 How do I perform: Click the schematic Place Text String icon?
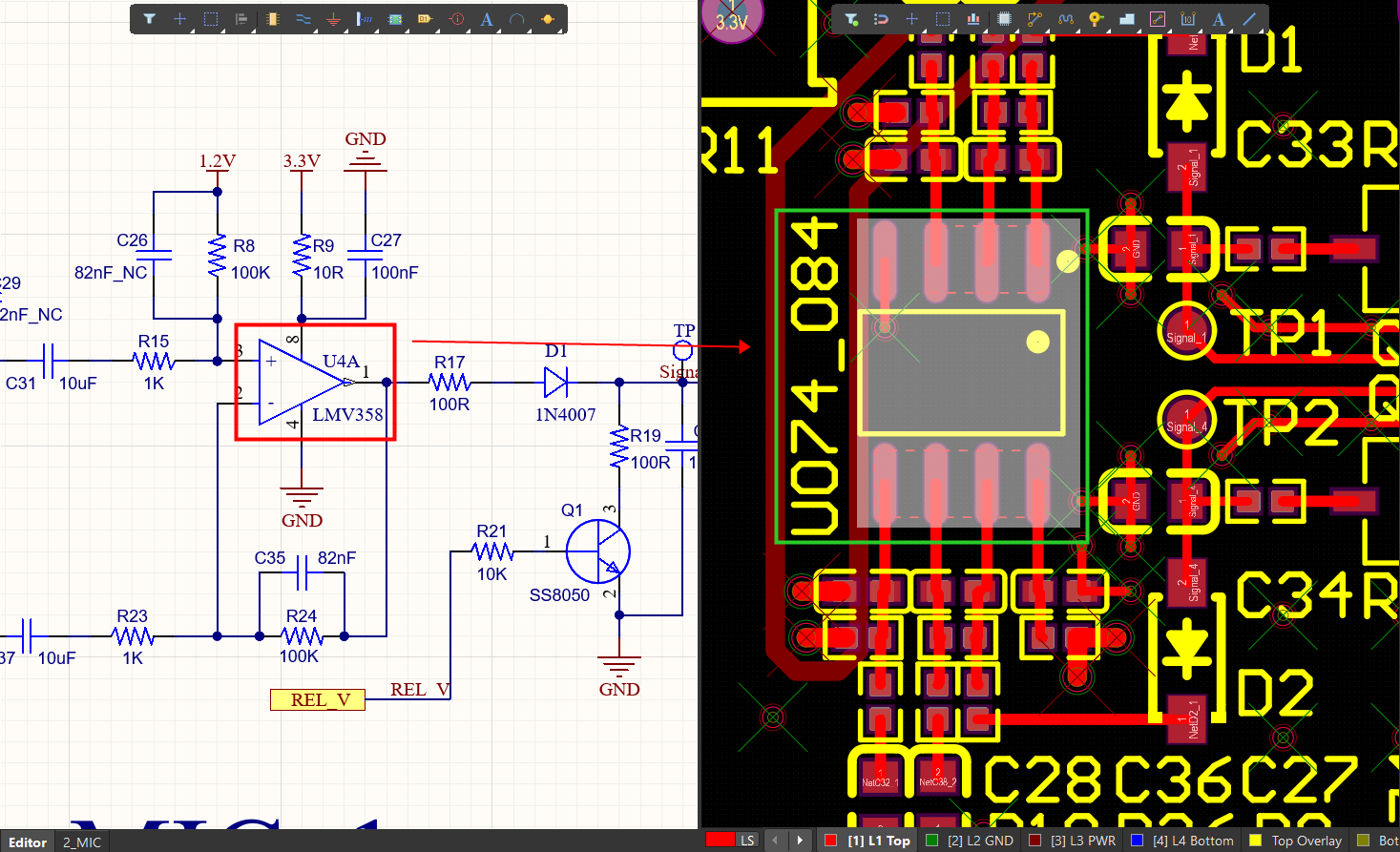[x=487, y=19]
